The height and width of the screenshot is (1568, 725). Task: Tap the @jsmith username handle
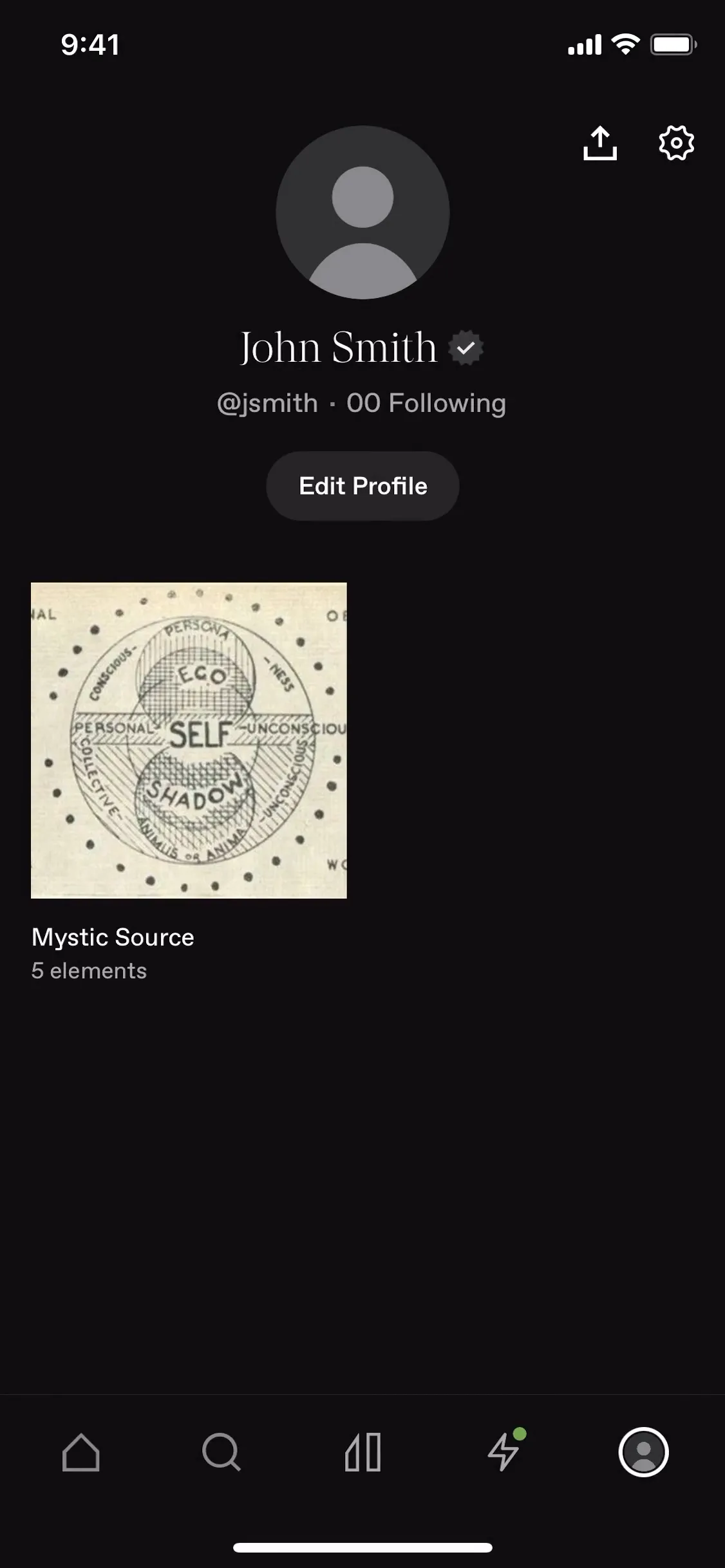tap(267, 404)
